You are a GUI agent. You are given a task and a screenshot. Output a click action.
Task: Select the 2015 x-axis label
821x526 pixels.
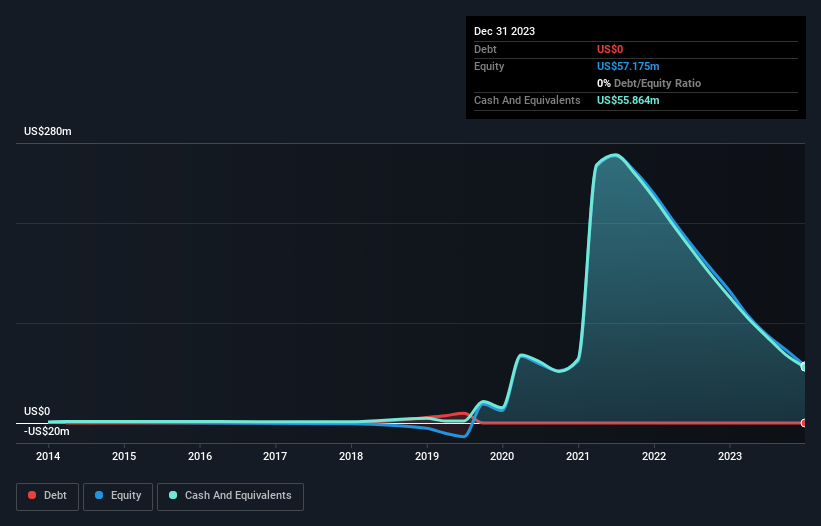pos(124,456)
